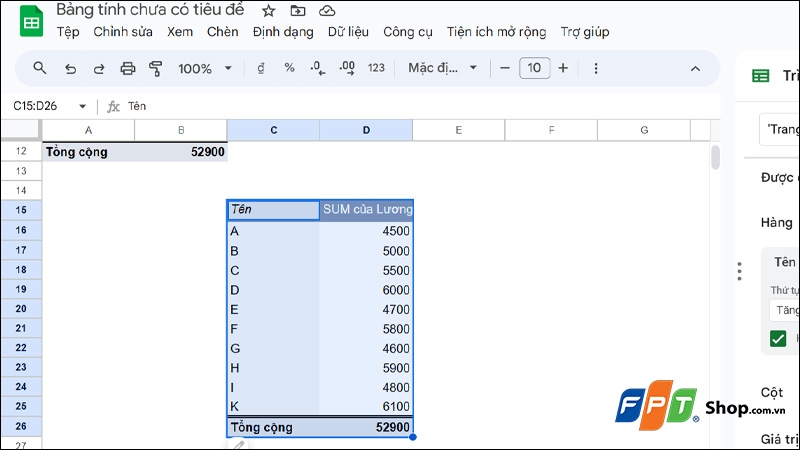The height and width of the screenshot is (450, 800).
Task: Open the Định dạng menu
Action: pos(283,32)
